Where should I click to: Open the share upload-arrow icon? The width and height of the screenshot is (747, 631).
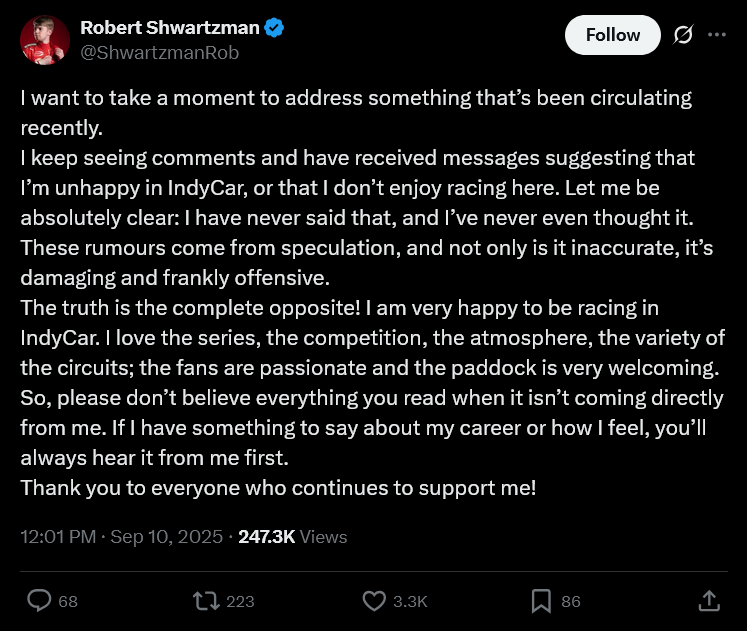(x=708, y=600)
